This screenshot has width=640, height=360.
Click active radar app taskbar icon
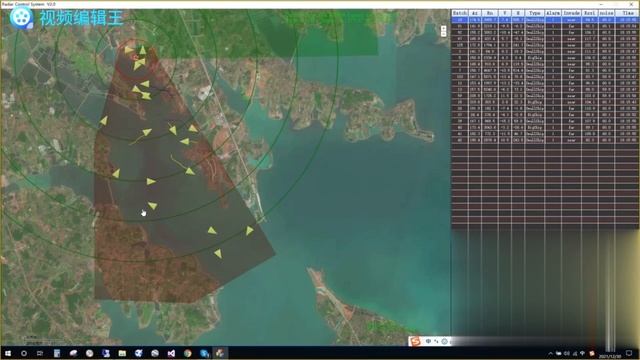click(x=220, y=353)
